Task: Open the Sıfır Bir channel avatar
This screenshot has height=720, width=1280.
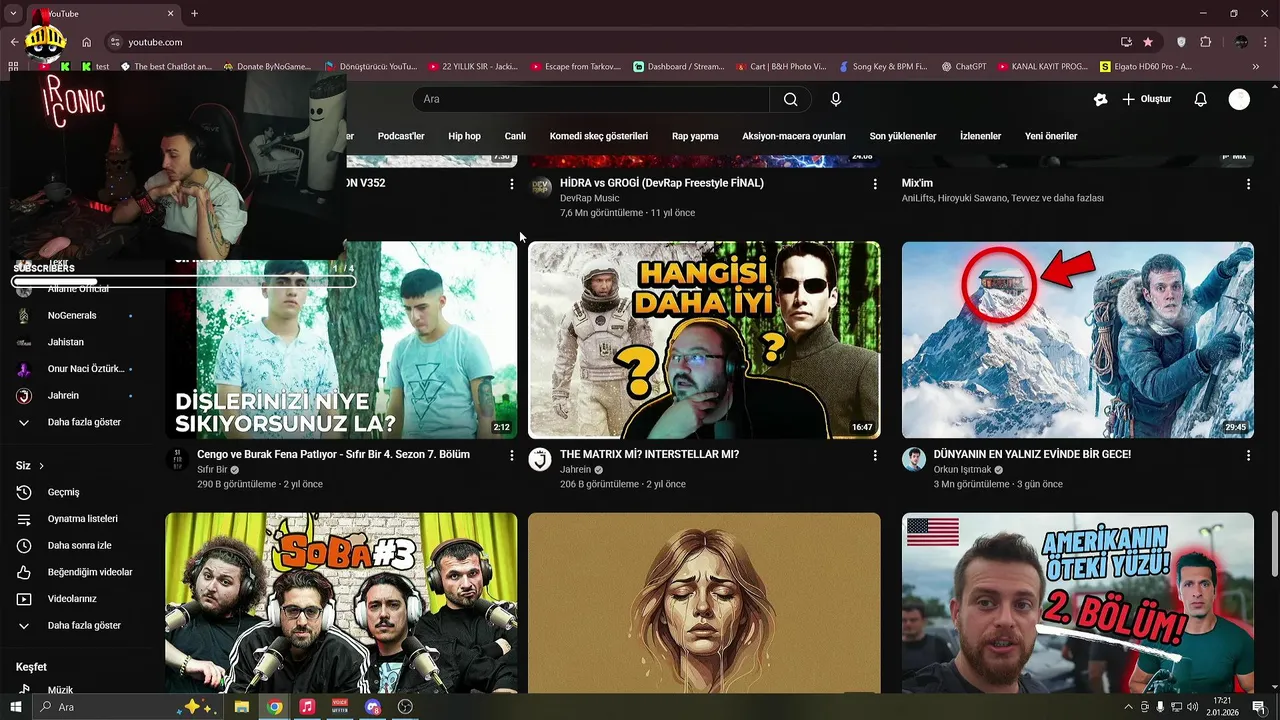Action: 177,459
